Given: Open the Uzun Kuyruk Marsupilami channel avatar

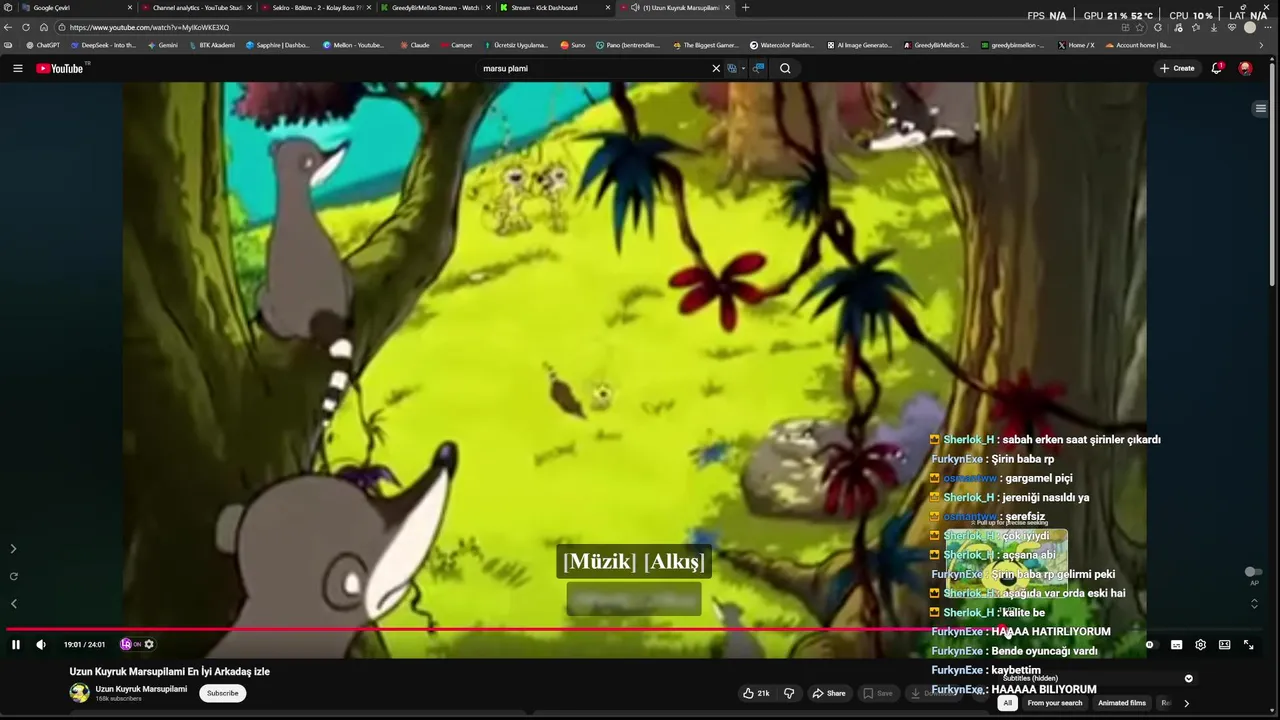Looking at the screenshot, I should (79, 693).
